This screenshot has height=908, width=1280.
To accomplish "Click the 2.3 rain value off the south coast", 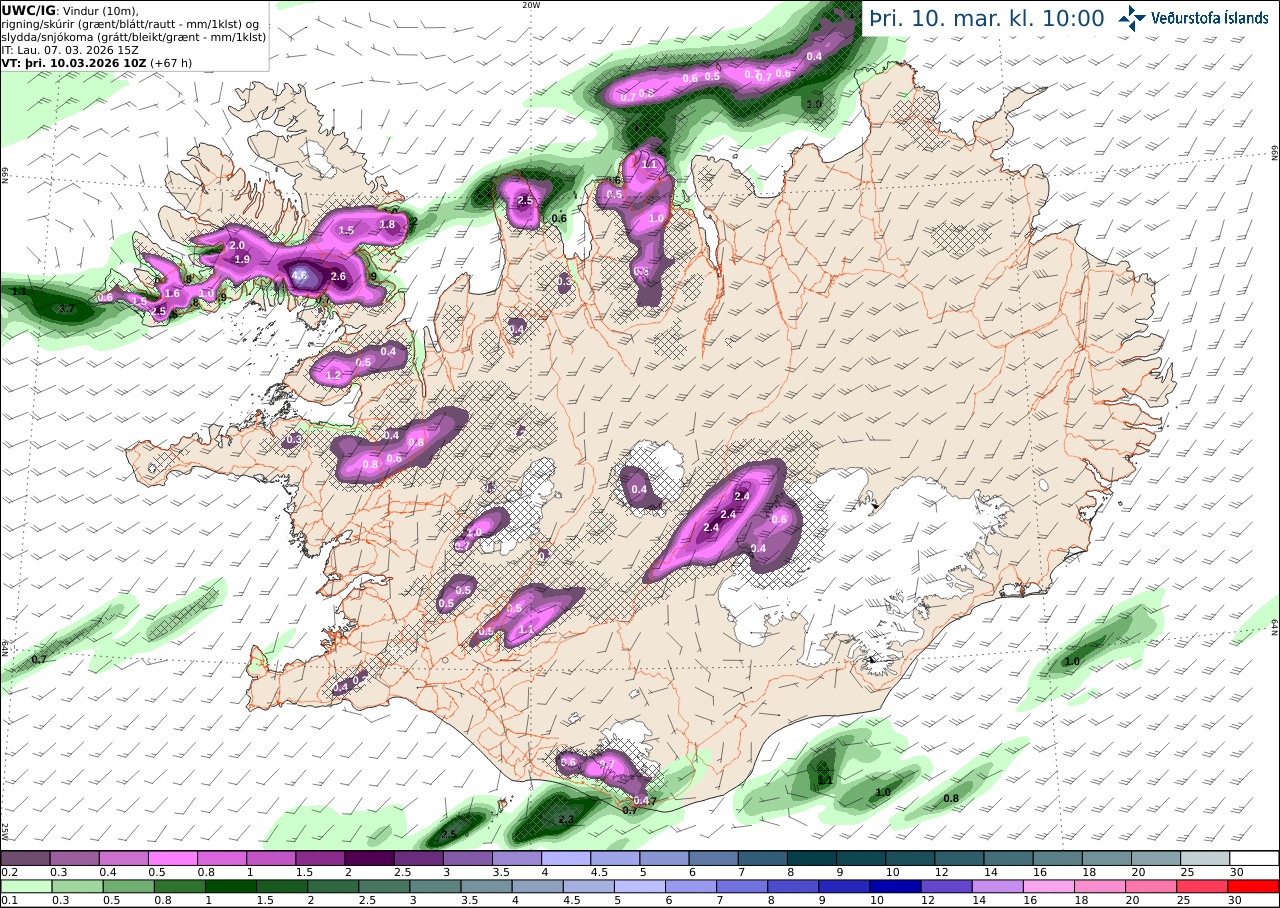I will tap(565, 819).
